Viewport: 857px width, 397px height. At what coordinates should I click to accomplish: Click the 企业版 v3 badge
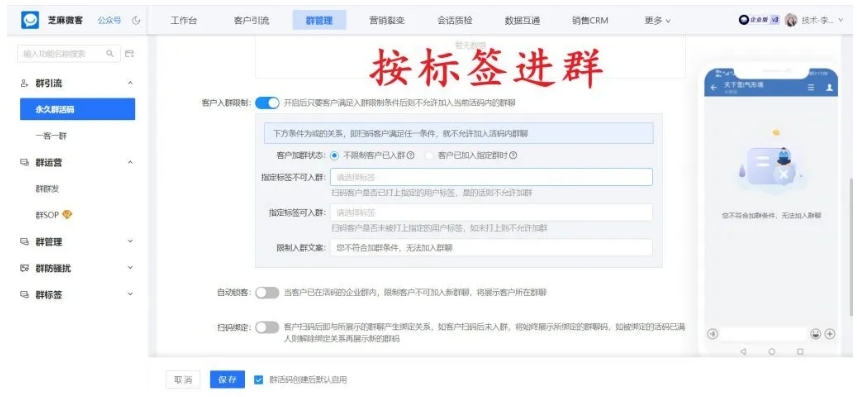(x=759, y=20)
